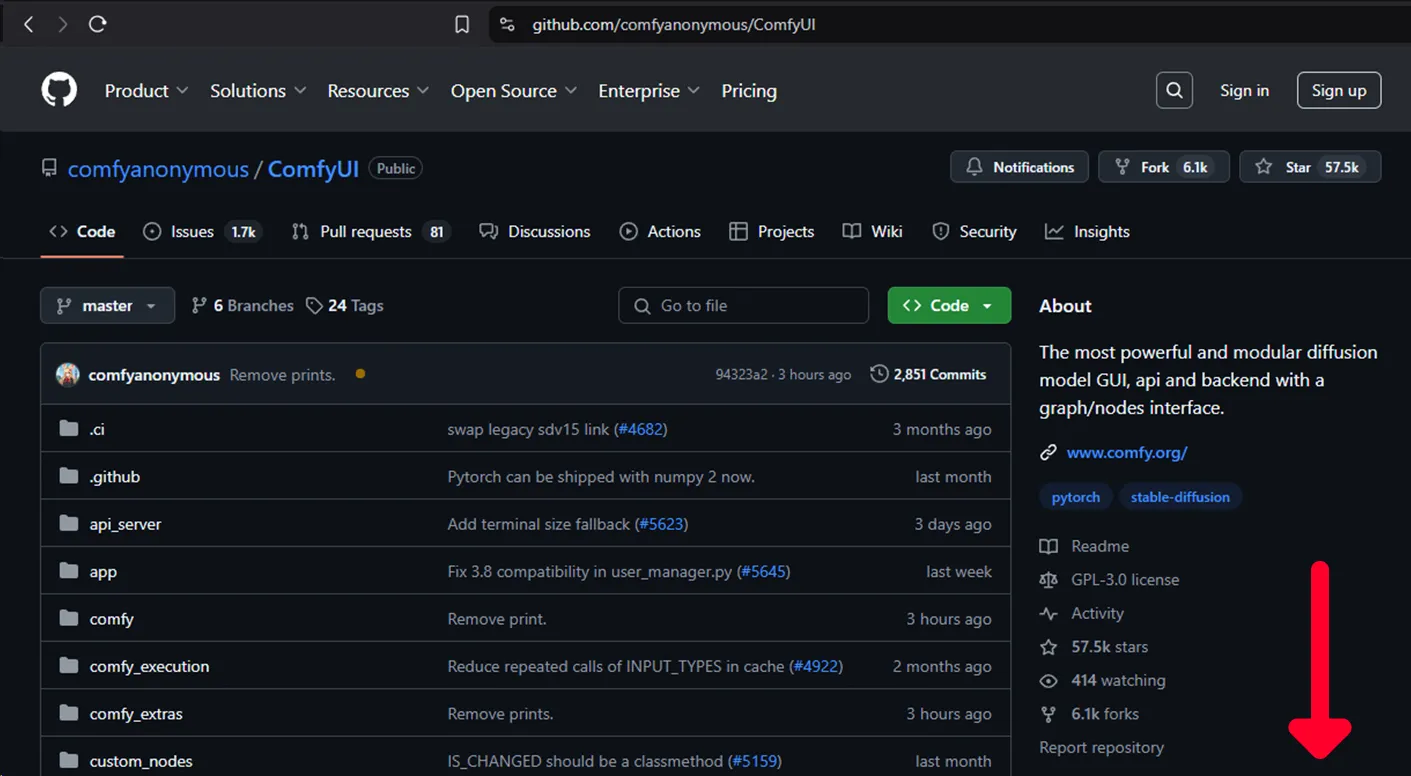Click the www.comfy.org link icon
The image size is (1411, 776).
pyautogui.click(x=1048, y=452)
